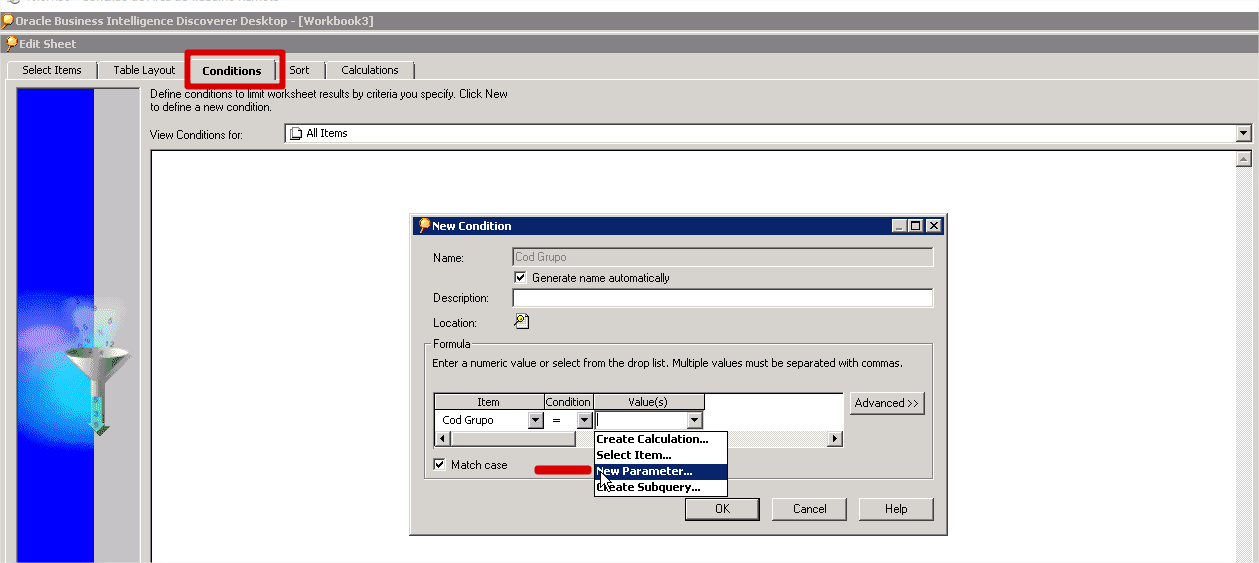This screenshot has width=1259, height=563.
Task: Click the Value(s) input box
Action: pyautogui.click(x=641, y=421)
